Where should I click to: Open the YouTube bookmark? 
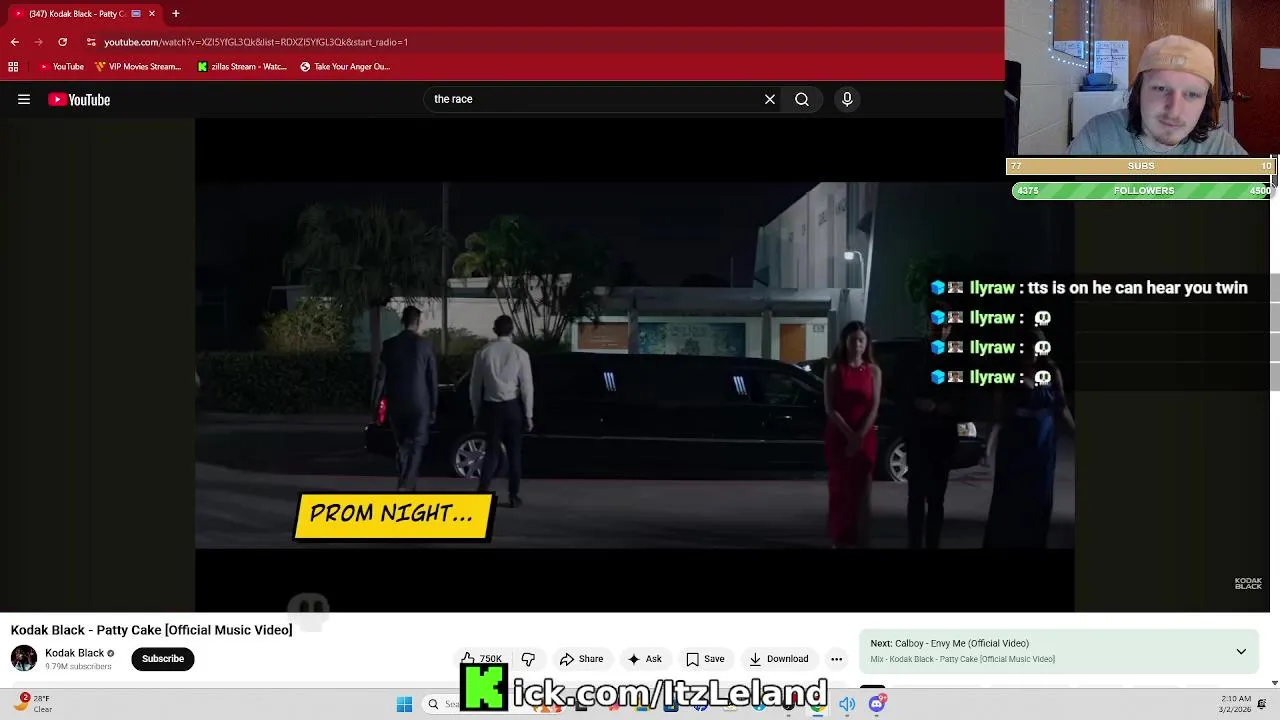pyautogui.click(x=61, y=67)
